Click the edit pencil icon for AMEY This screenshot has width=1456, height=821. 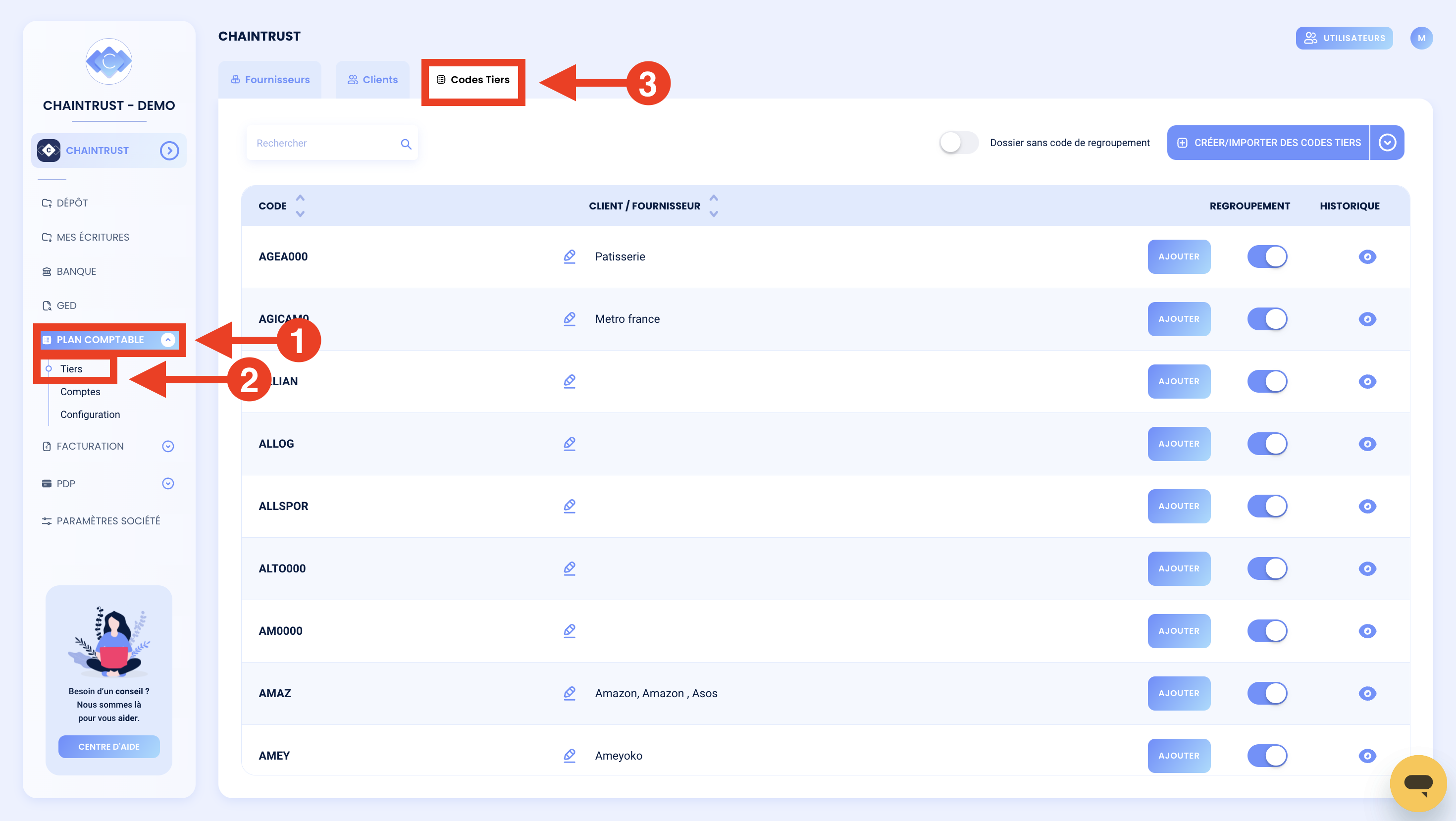coord(569,756)
